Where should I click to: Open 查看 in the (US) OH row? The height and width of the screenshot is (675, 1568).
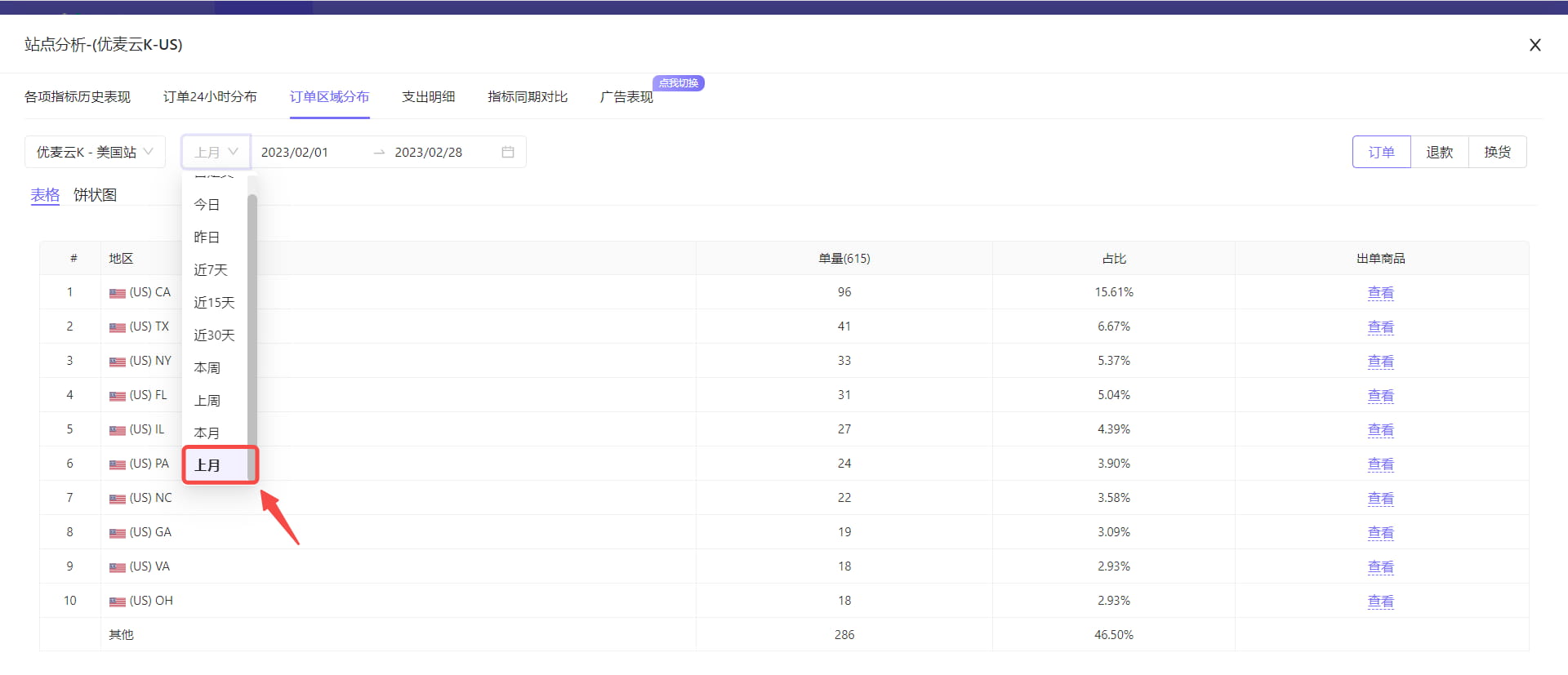[x=1381, y=601]
